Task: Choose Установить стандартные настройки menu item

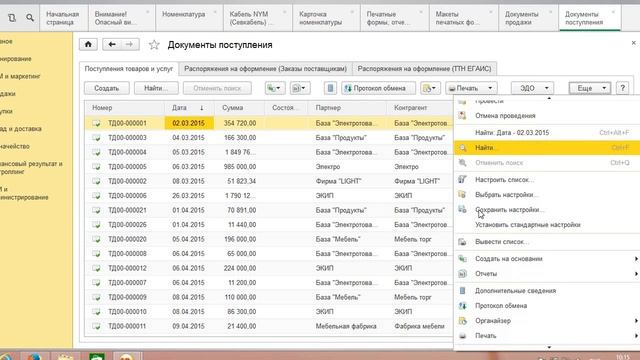Action: tap(547, 225)
